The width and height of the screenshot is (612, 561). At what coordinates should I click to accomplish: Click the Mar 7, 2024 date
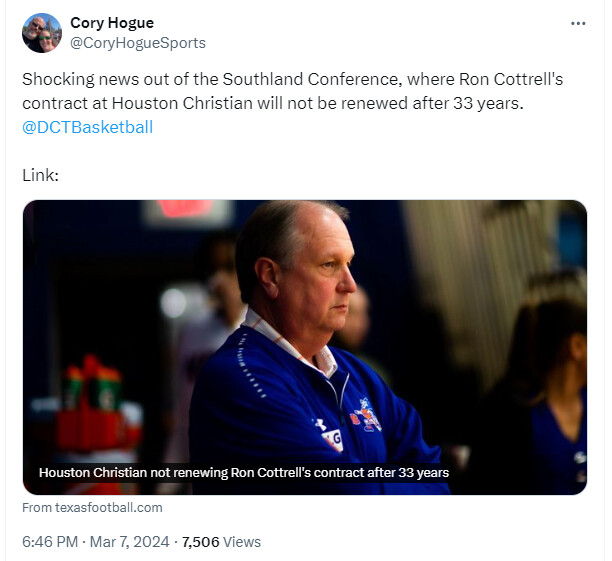[x=132, y=542]
